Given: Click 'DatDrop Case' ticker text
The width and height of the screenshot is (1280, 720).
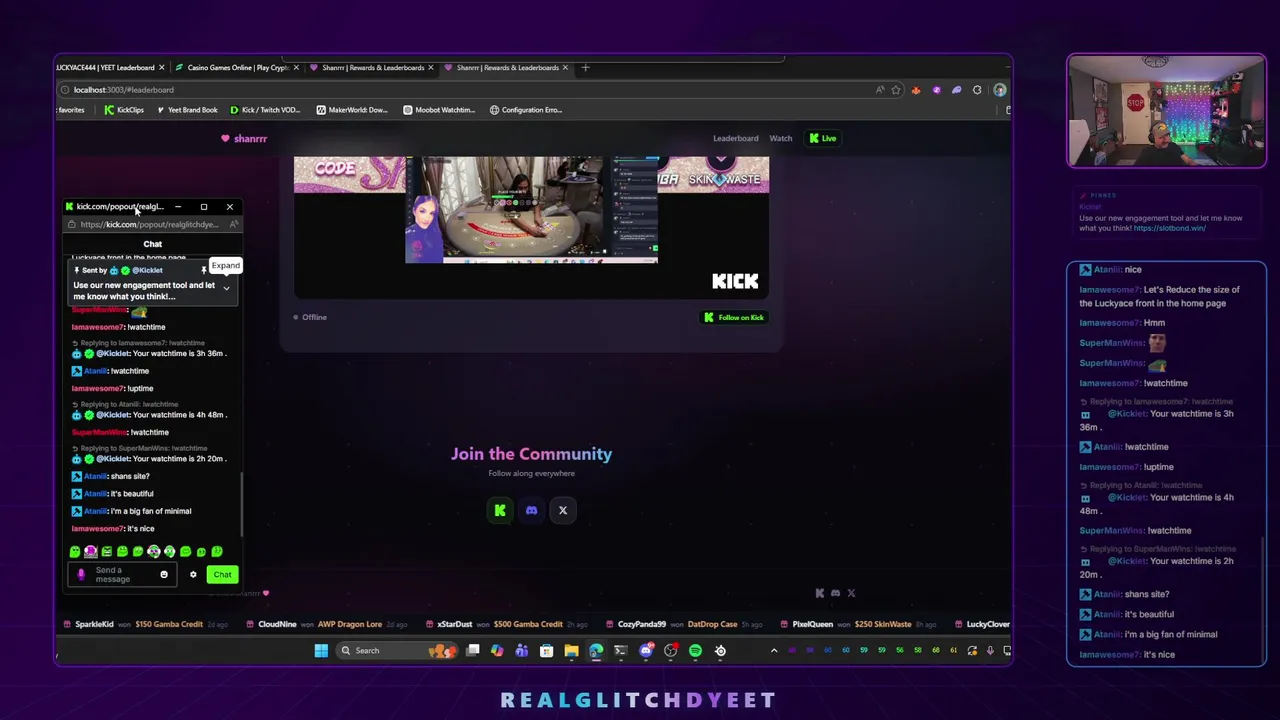Looking at the screenshot, I should pos(714,624).
